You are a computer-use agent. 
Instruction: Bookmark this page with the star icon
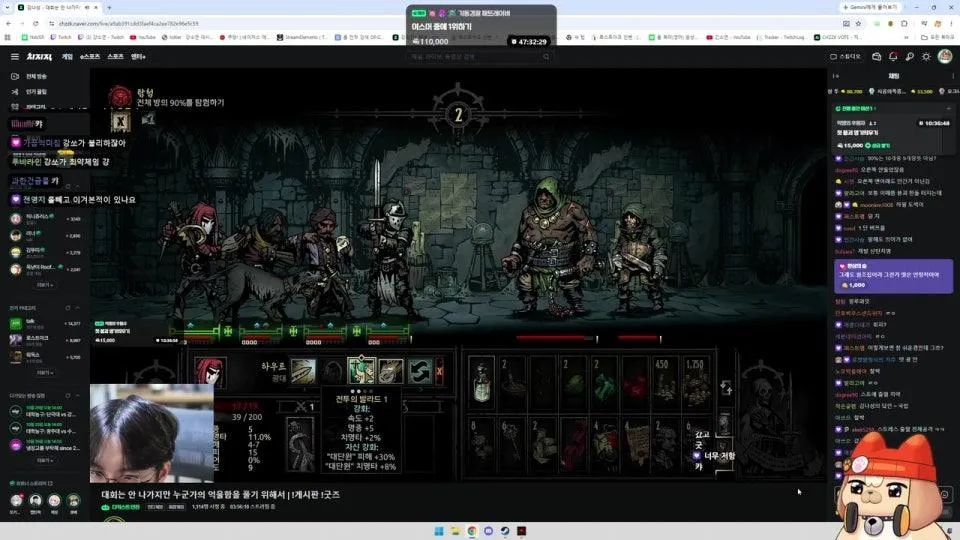coord(858,23)
